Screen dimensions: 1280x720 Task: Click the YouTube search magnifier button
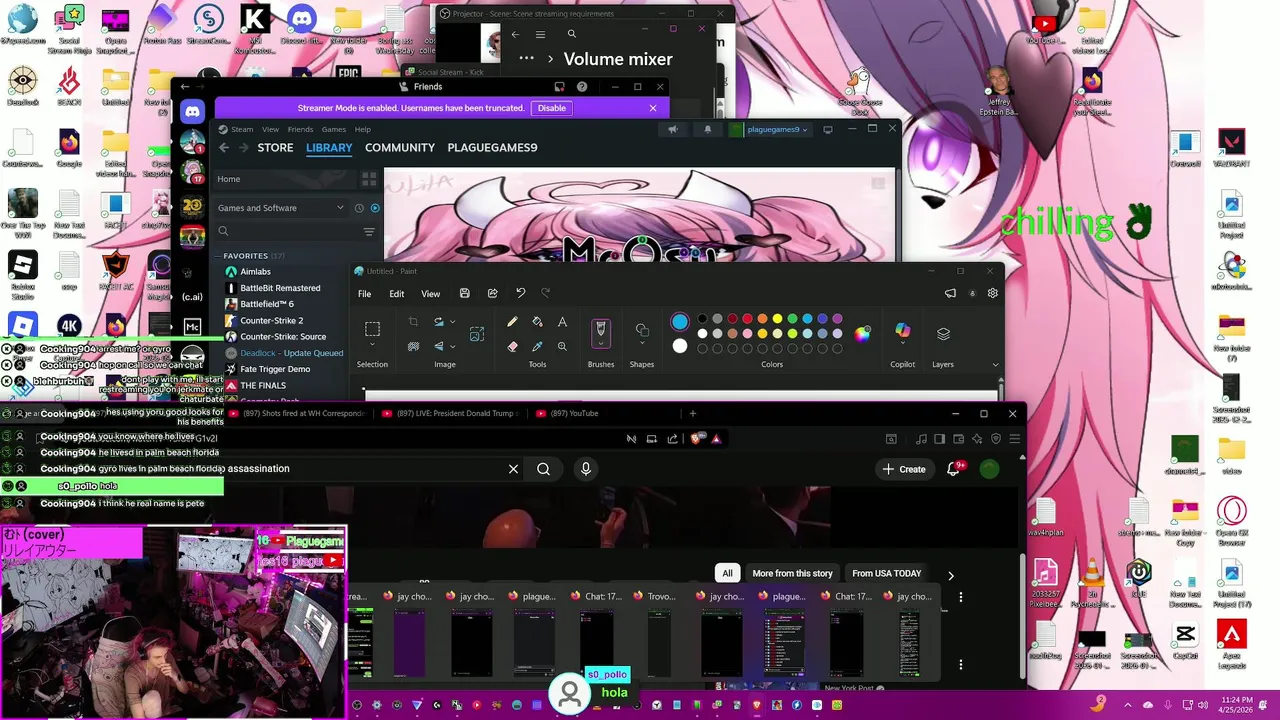click(543, 469)
